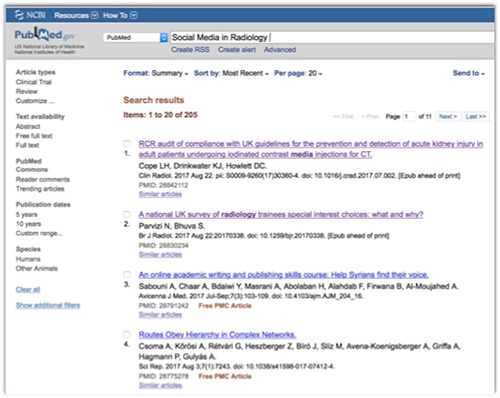500x398 pixels.
Task: Click Similar articles under PMID 28842112
Action: click(160, 194)
